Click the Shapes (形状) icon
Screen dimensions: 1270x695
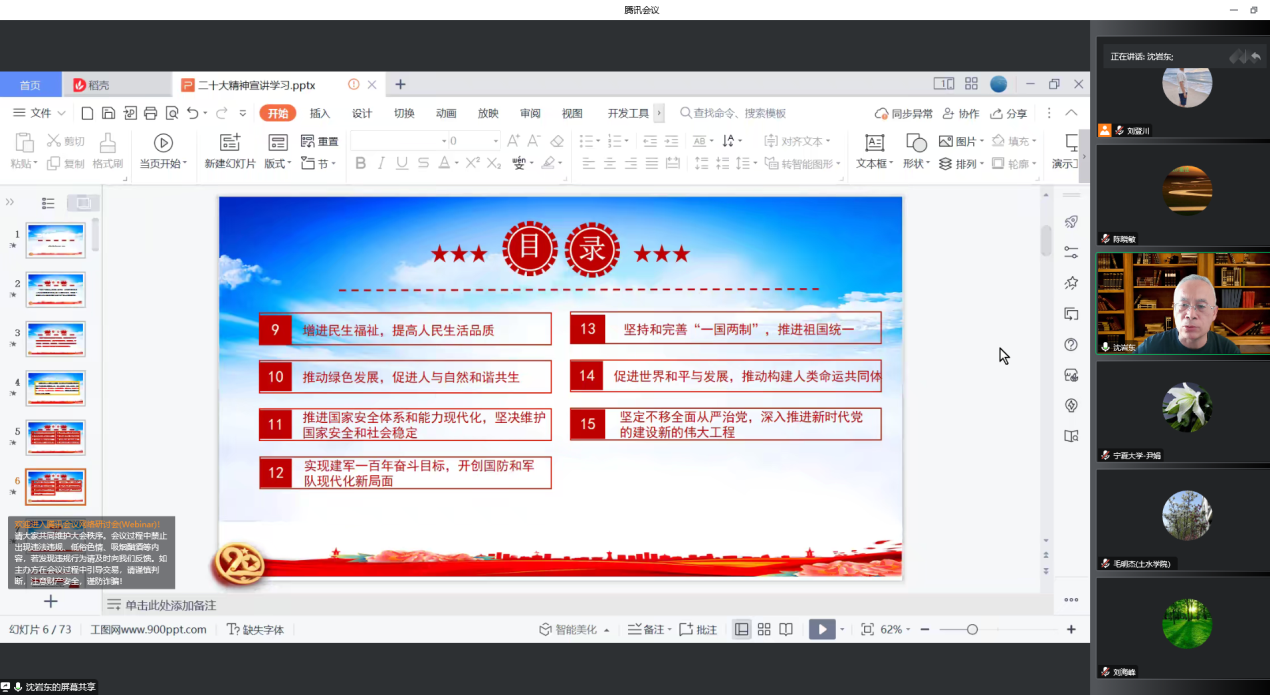pyautogui.click(x=916, y=143)
